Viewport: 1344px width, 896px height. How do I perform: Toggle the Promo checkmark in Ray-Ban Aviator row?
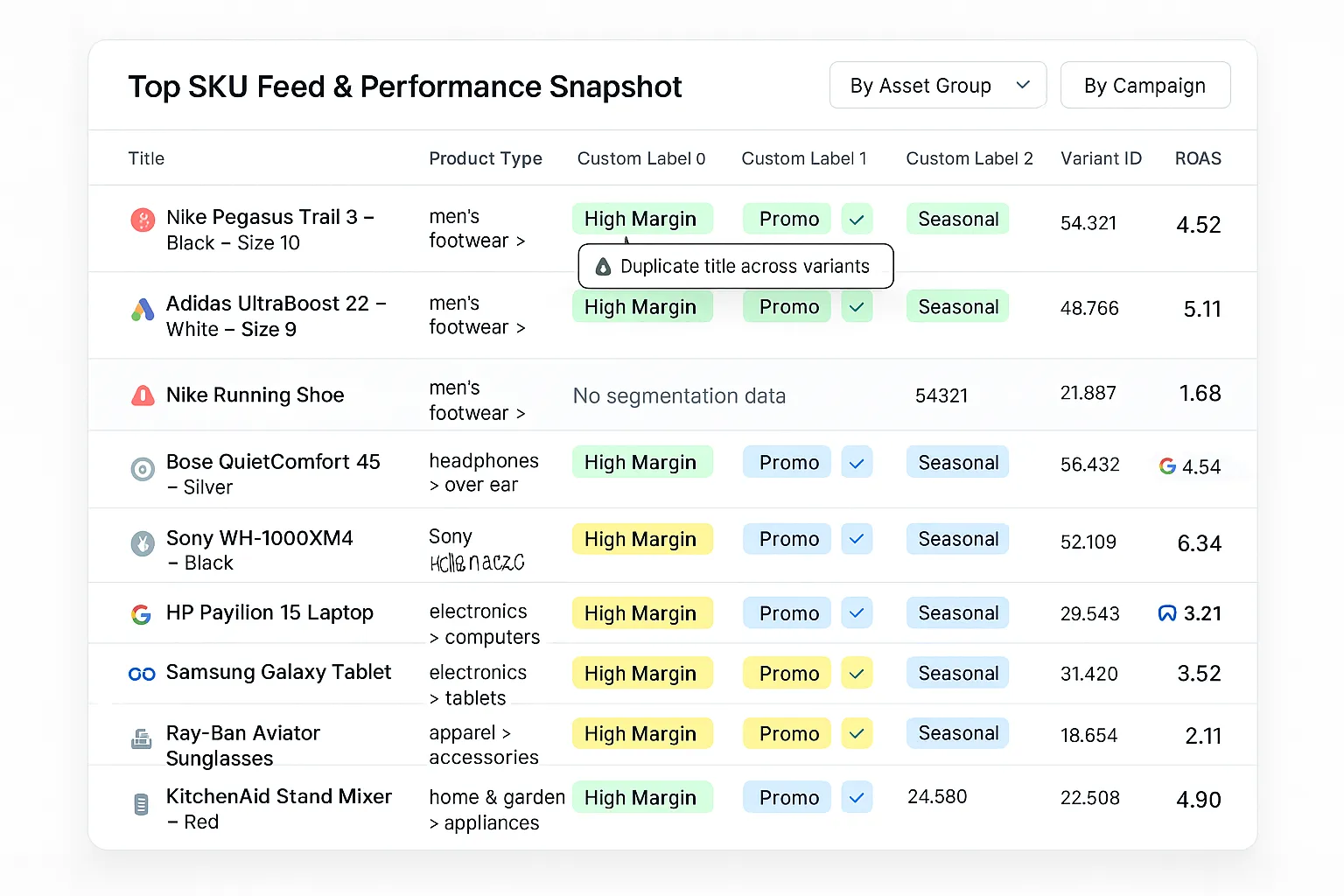point(857,733)
